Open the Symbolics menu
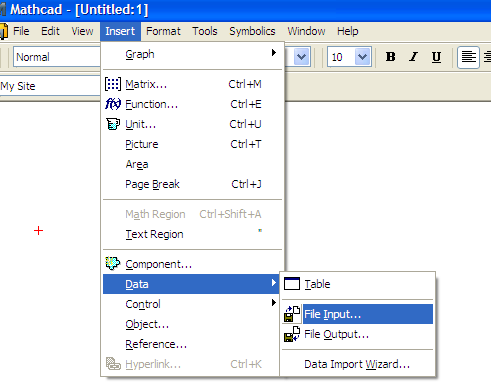The height and width of the screenshot is (388, 491). tap(252, 31)
